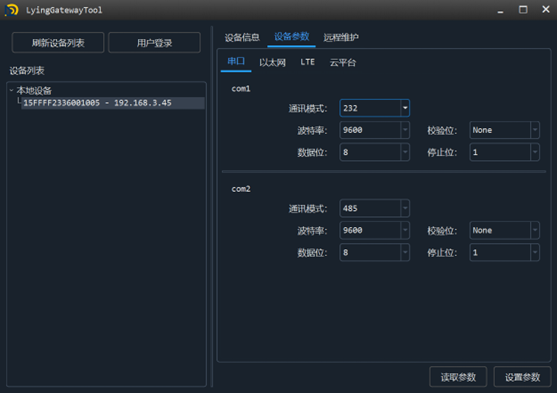557x393 pixels.
Task: Open com1 通讯模式 dropdown showing 232
Action: [374, 108]
